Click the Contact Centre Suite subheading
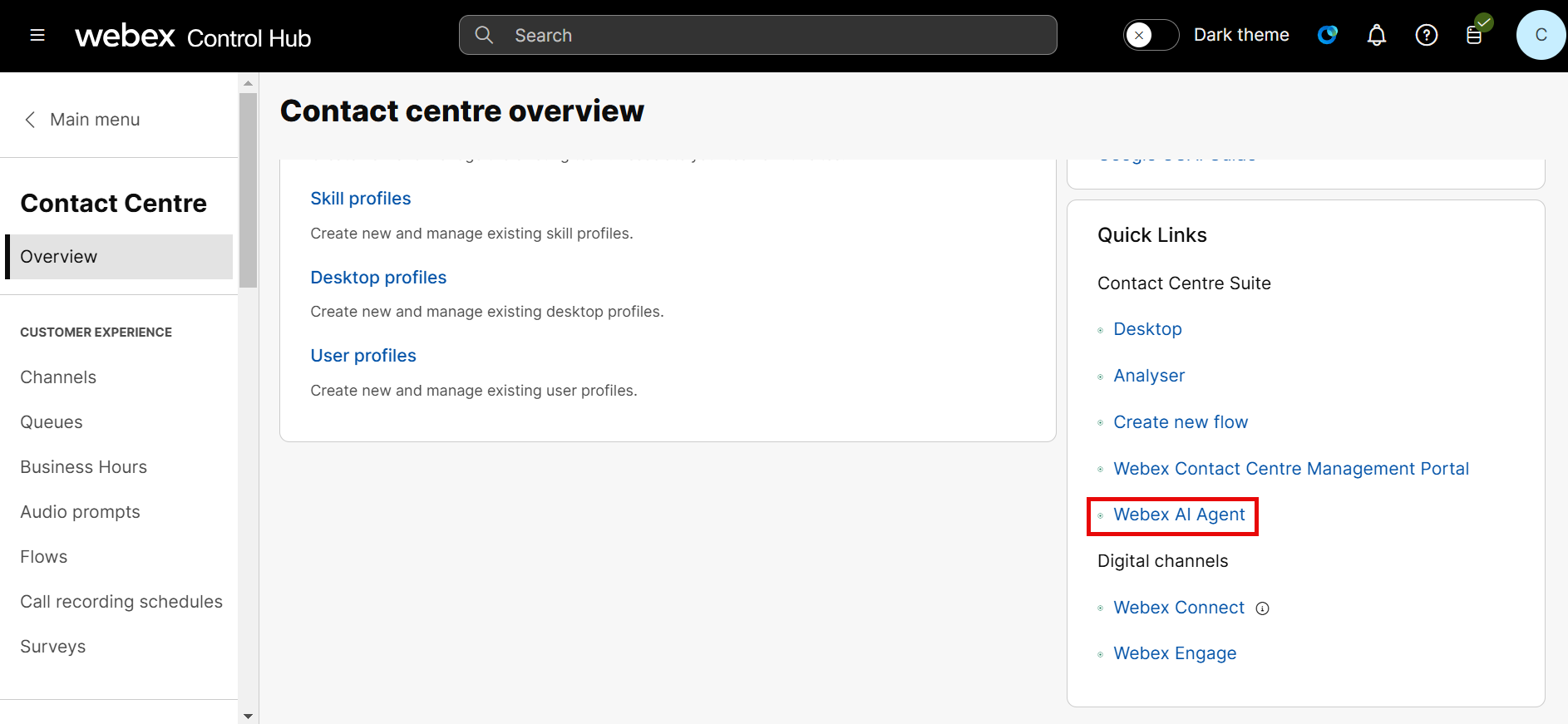 coord(1184,283)
